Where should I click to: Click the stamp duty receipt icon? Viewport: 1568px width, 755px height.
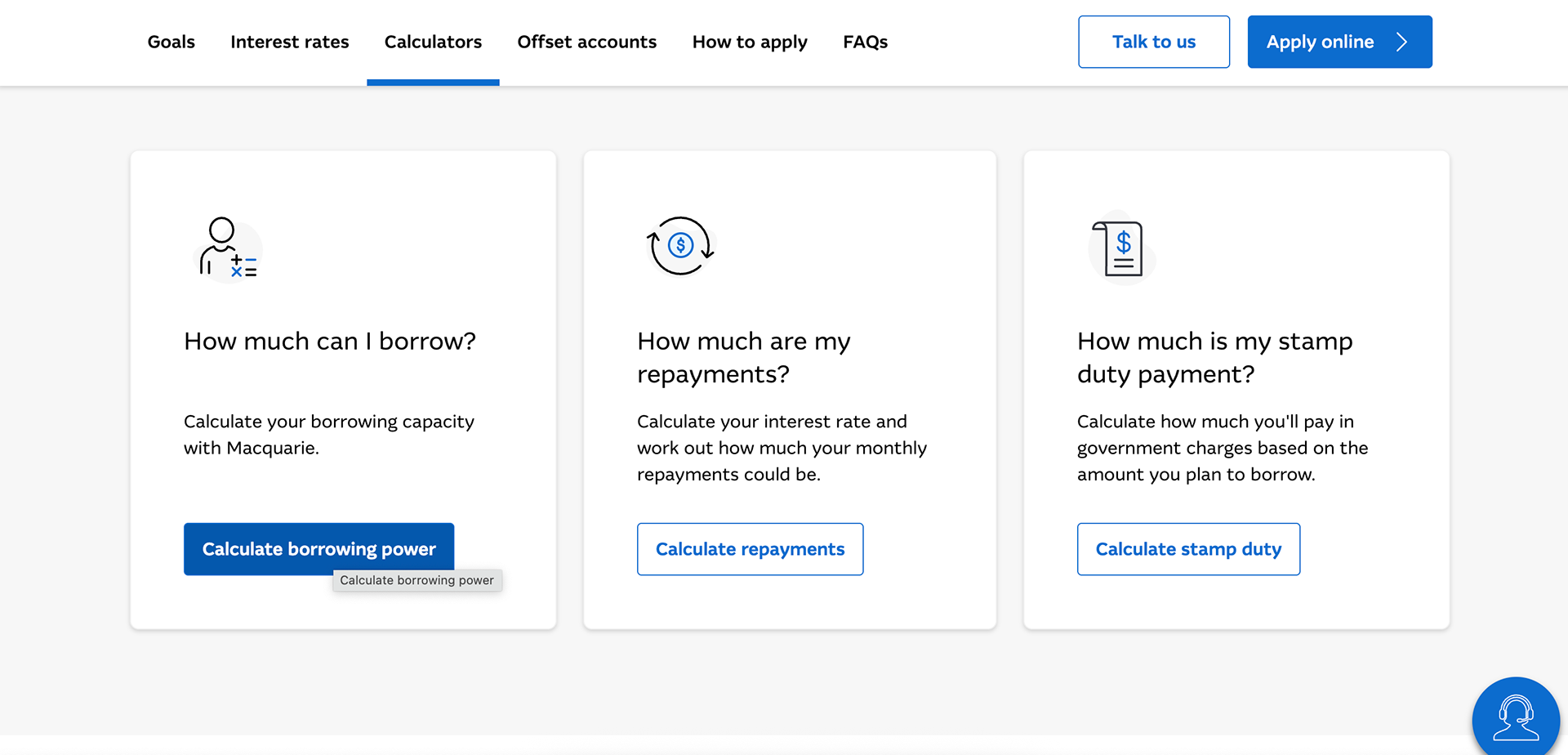click(1121, 248)
